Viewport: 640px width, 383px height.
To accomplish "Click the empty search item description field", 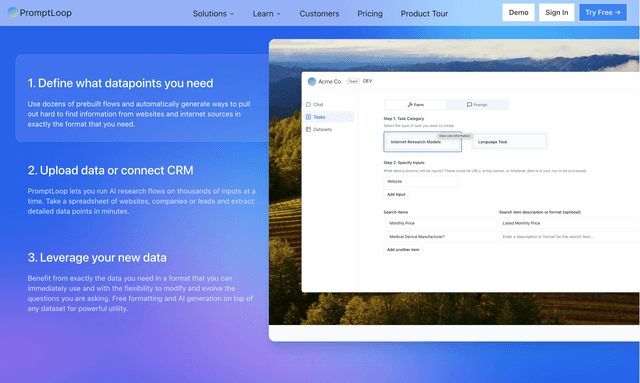I will pyautogui.click(x=569, y=236).
